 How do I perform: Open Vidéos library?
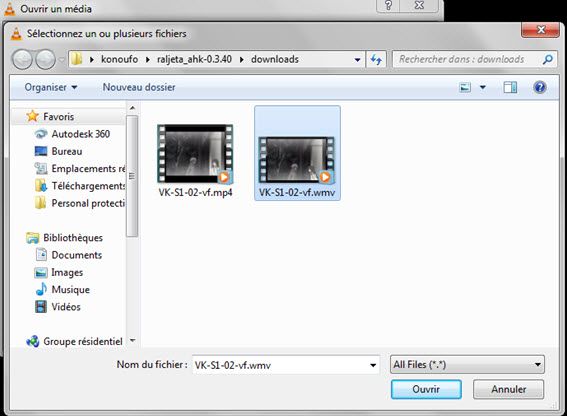click(66, 307)
